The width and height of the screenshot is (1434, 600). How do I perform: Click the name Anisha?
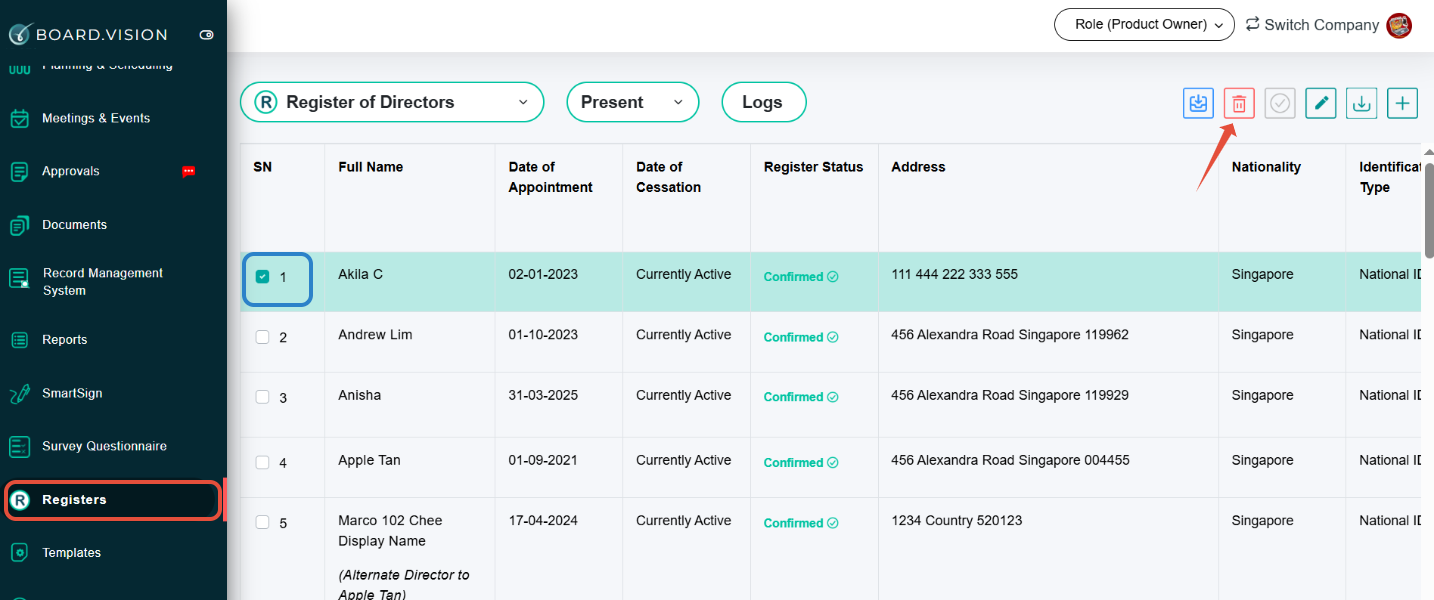(359, 395)
